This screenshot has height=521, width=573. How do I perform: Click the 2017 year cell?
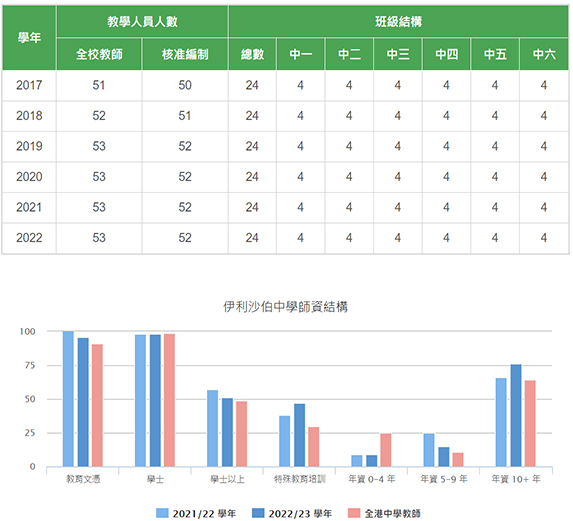point(29,85)
